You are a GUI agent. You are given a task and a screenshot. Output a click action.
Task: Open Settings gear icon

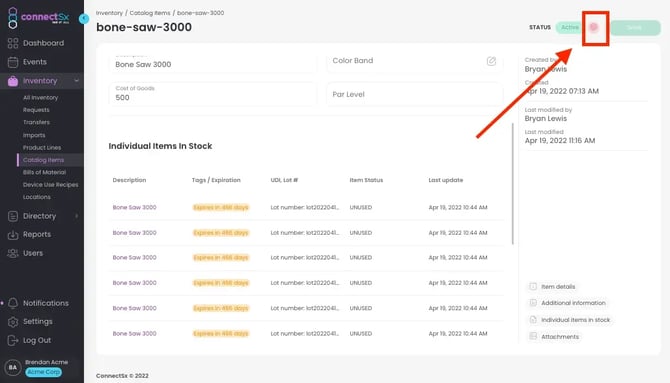pos(13,321)
